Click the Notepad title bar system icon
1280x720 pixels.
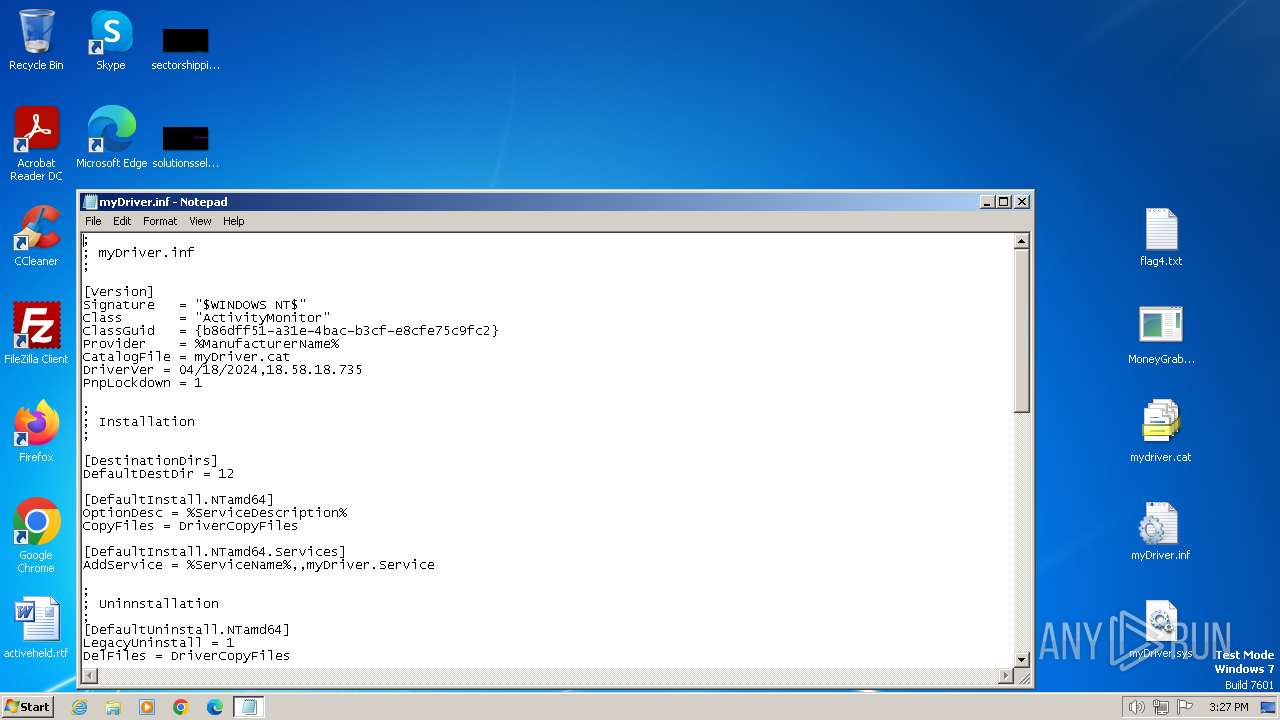(90, 202)
